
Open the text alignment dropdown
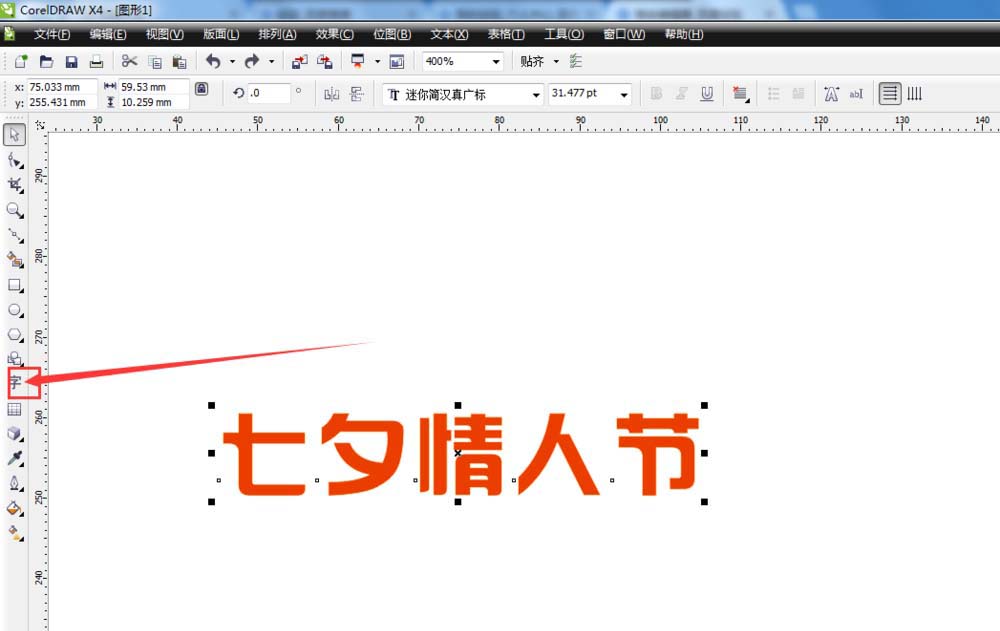pyautogui.click(x=740, y=94)
